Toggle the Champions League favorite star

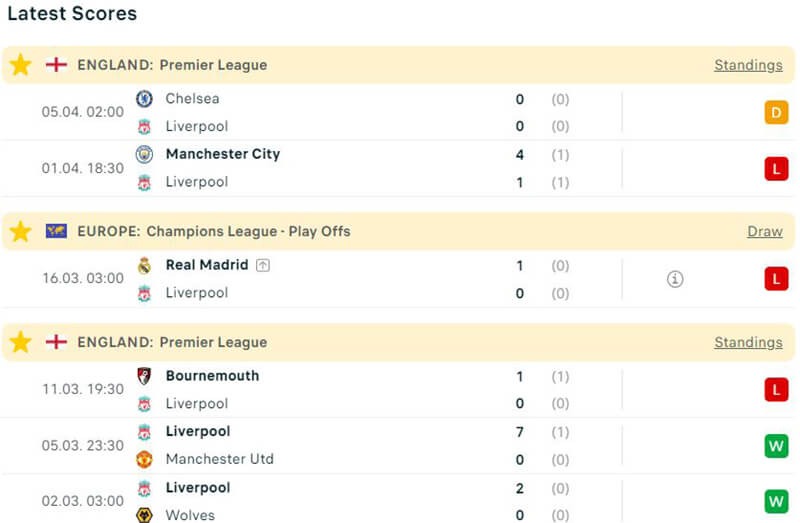pyautogui.click(x=20, y=231)
